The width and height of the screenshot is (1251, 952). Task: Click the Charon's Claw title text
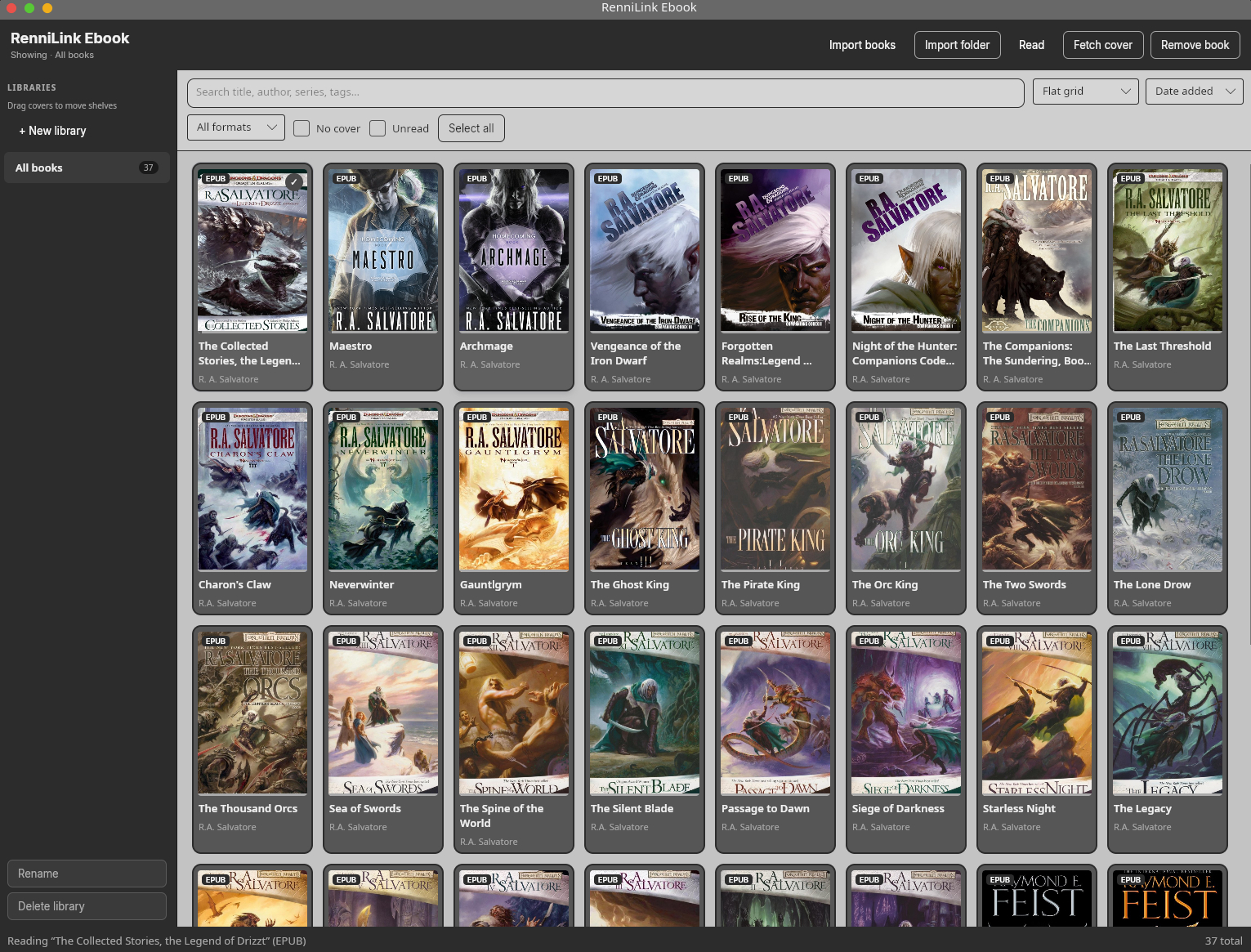pos(235,585)
